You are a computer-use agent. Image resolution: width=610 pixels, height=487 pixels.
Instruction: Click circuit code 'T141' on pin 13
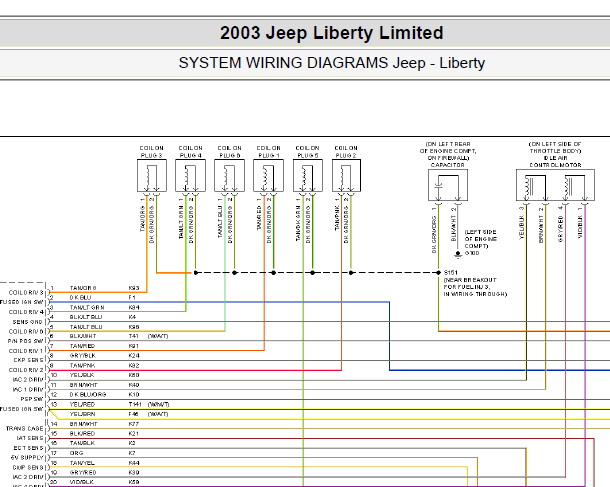pos(135,405)
